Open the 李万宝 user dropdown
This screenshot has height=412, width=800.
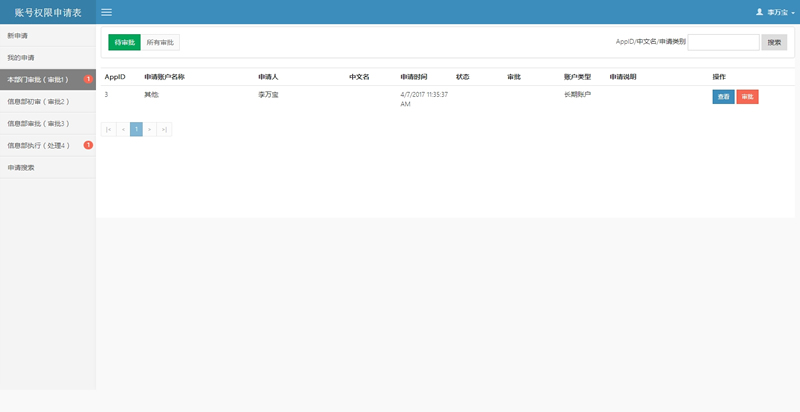tap(775, 12)
